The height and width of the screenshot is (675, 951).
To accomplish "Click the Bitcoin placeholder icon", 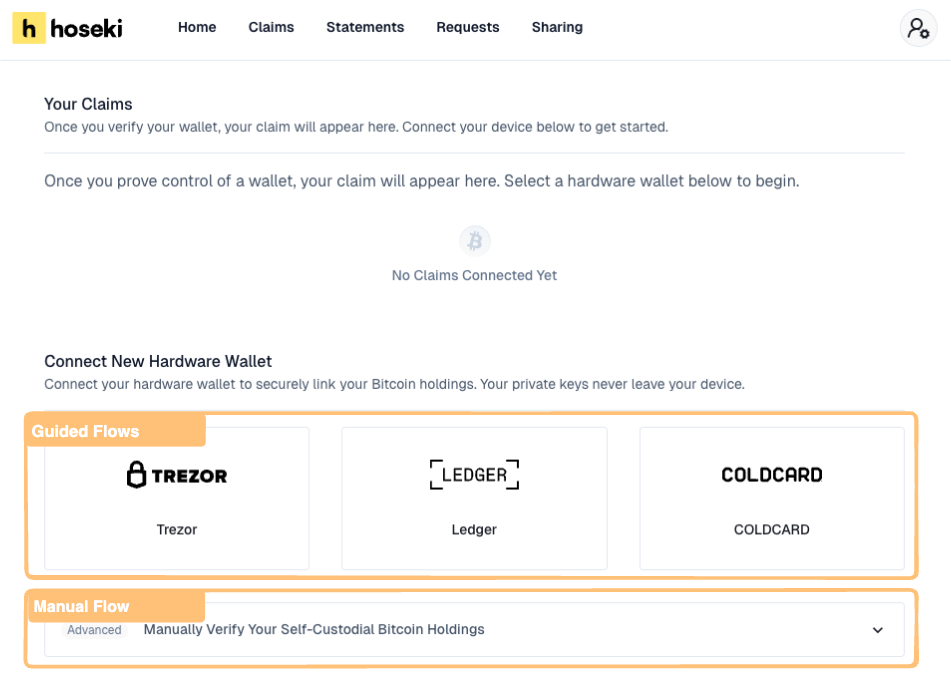I will pyautogui.click(x=475, y=241).
